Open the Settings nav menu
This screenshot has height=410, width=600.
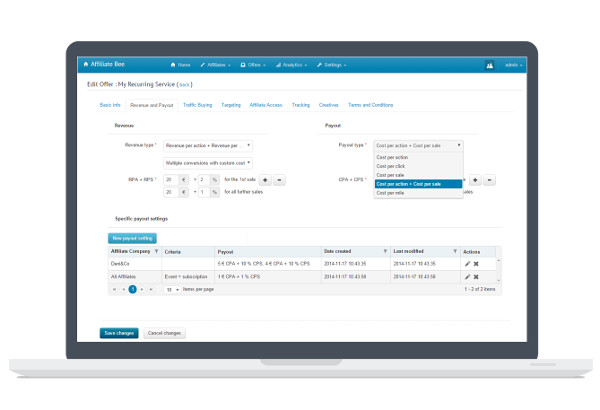tap(331, 65)
